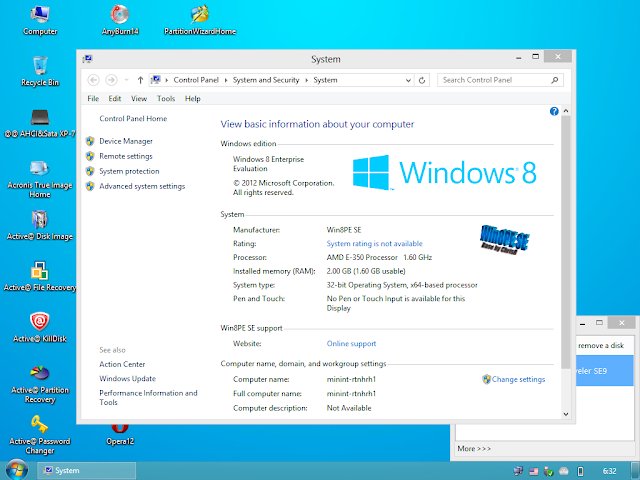Click the Start orb on the taskbar
The width and height of the screenshot is (640, 480).
tap(17, 470)
